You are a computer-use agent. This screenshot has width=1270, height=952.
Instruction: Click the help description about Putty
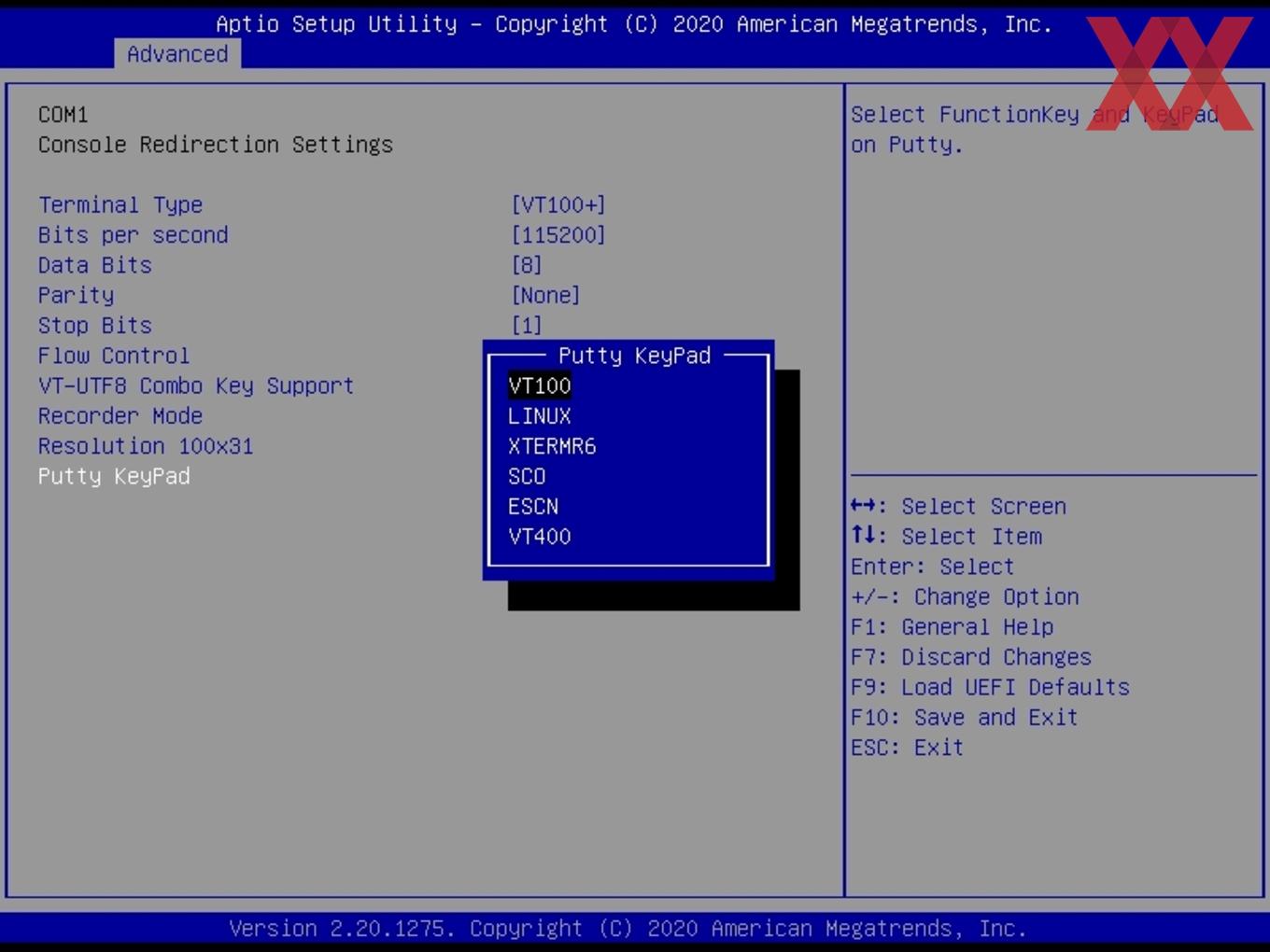click(1035, 130)
